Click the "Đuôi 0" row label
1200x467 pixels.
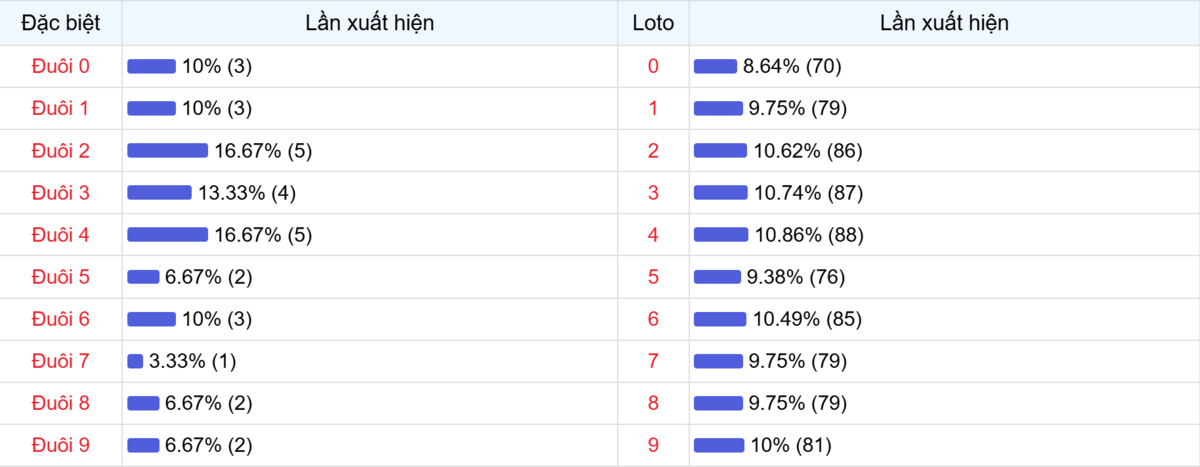pyautogui.click(x=61, y=66)
